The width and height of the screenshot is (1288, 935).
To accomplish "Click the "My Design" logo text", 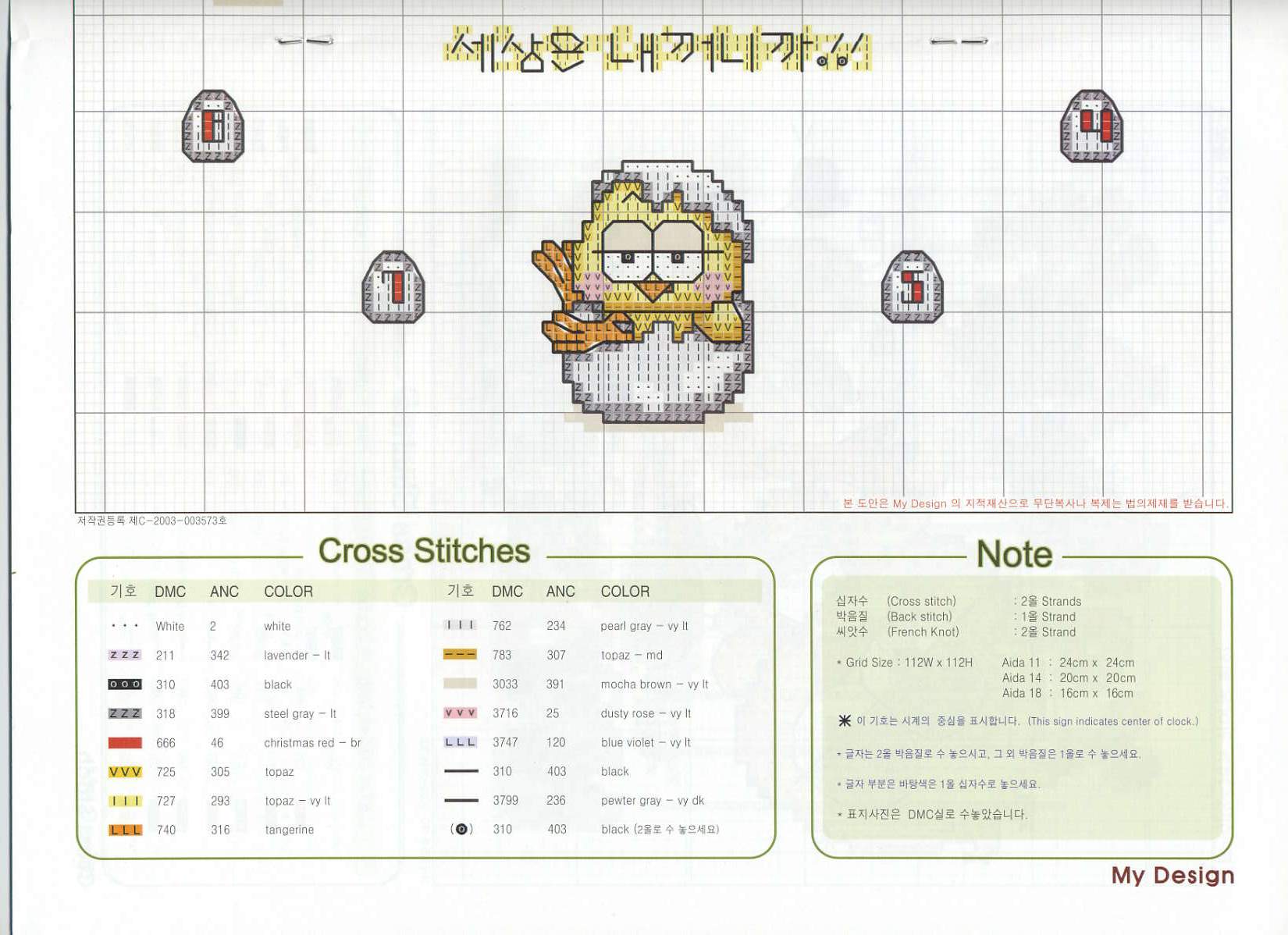I will 1172,875.
